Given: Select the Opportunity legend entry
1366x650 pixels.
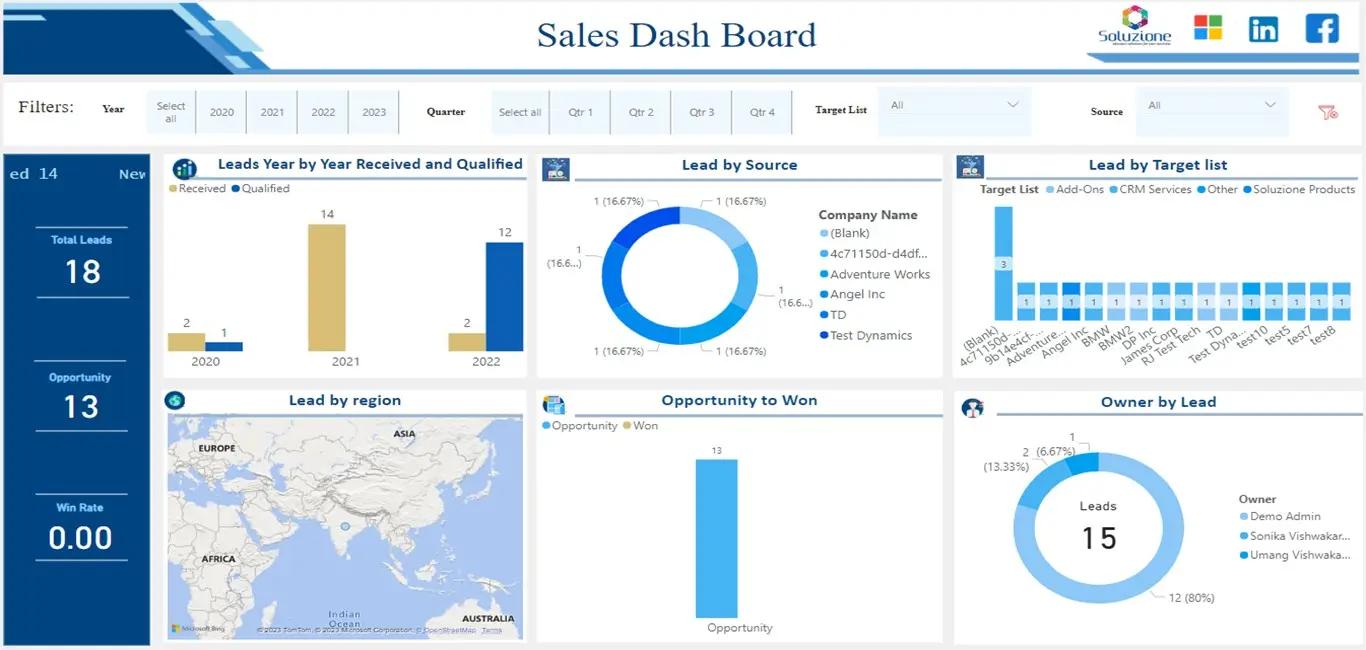Looking at the screenshot, I should point(580,426).
